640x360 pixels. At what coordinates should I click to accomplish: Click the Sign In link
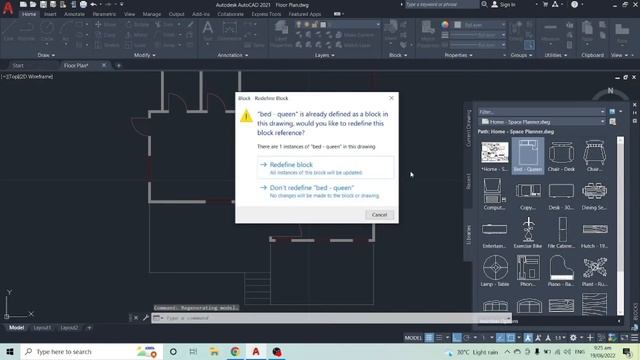point(507,4)
